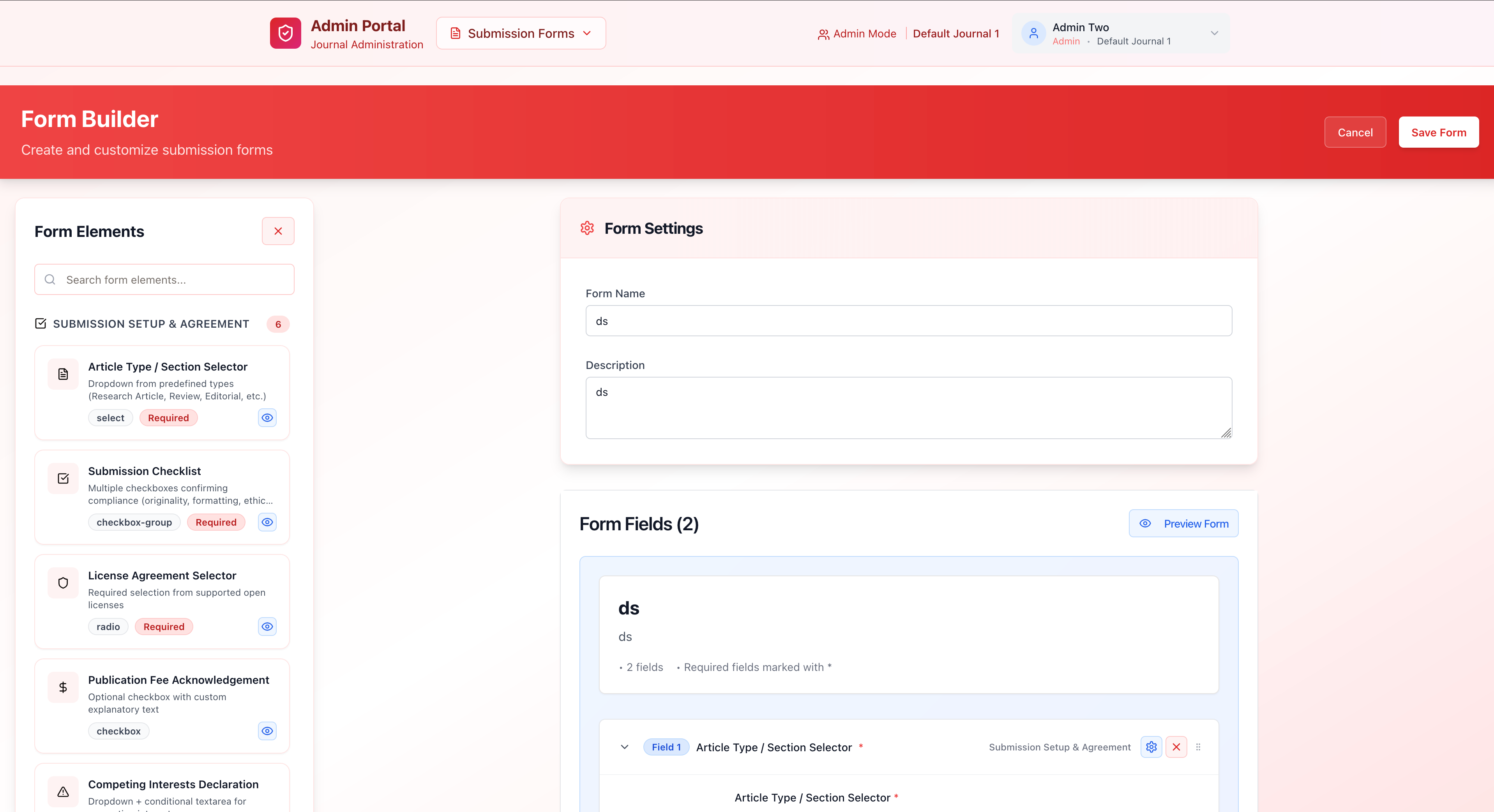Preview the Publication Fee Acknowledgement element
Screen dimensions: 1494x812
[267, 731]
